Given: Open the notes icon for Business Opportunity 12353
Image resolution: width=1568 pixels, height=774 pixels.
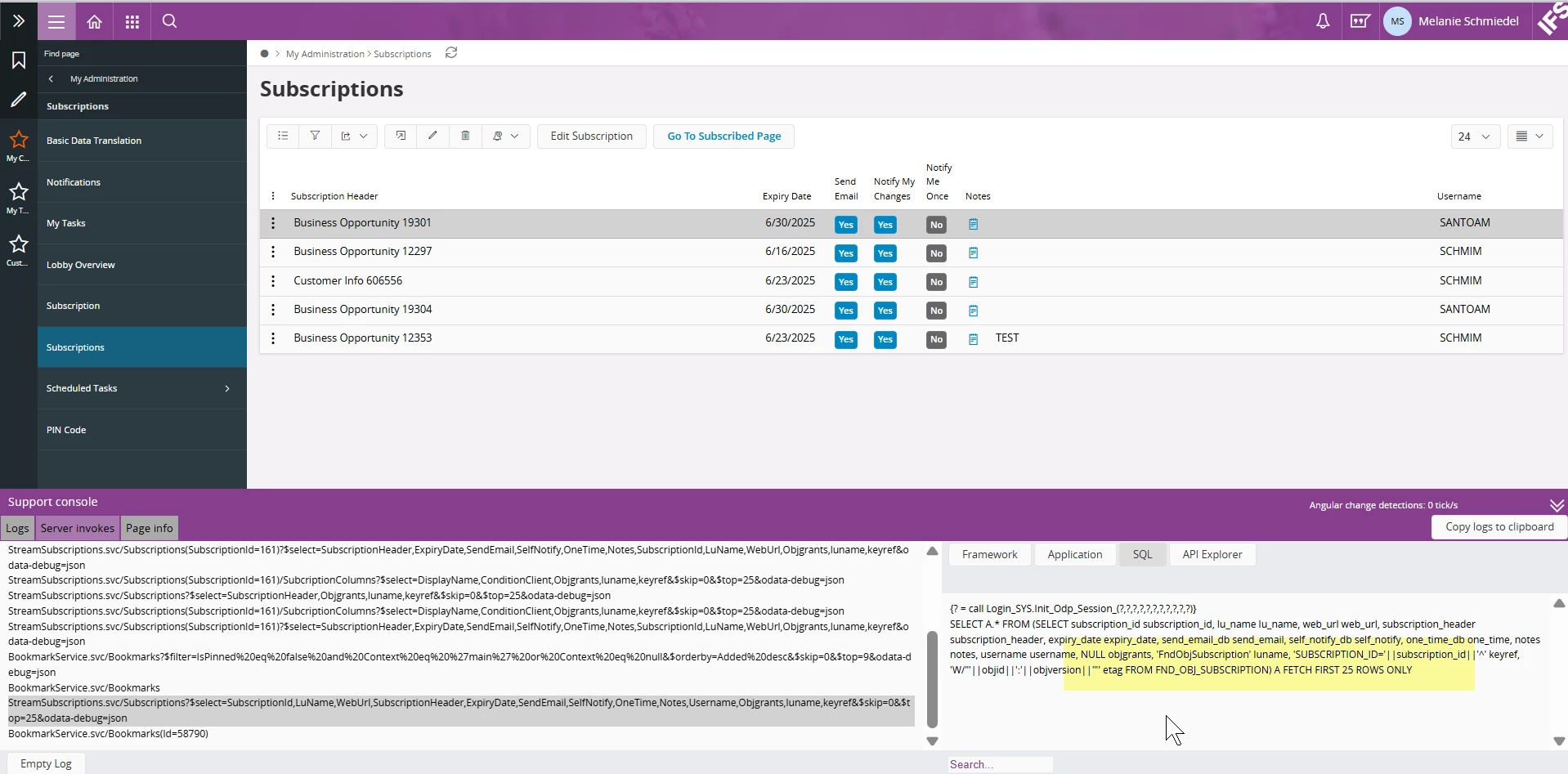Looking at the screenshot, I should click(973, 339).
